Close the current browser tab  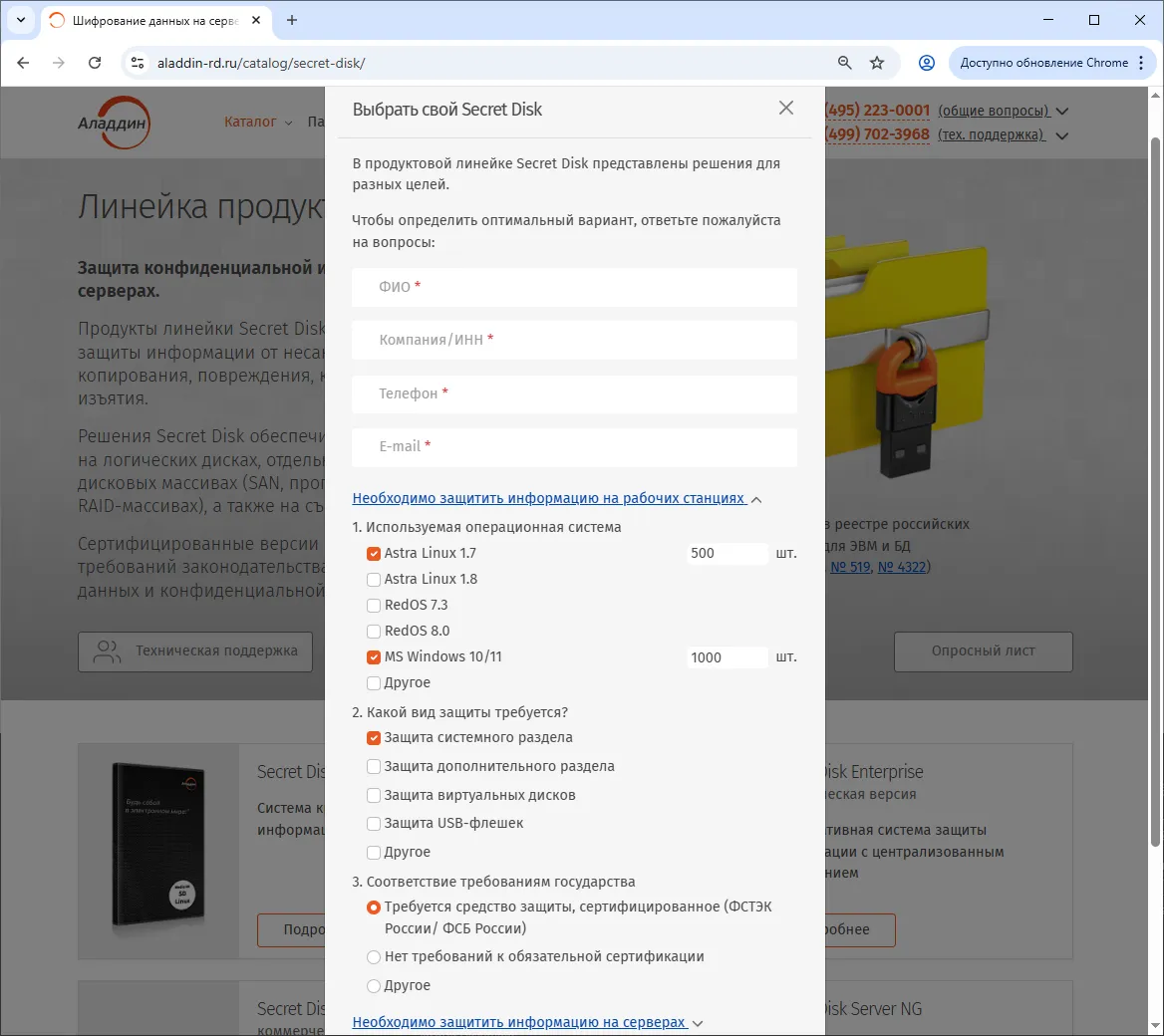[256, 20]
